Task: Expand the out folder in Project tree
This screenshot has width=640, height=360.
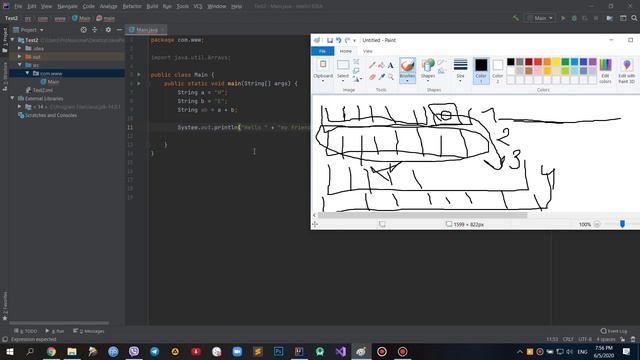Action: click(19, 57)
